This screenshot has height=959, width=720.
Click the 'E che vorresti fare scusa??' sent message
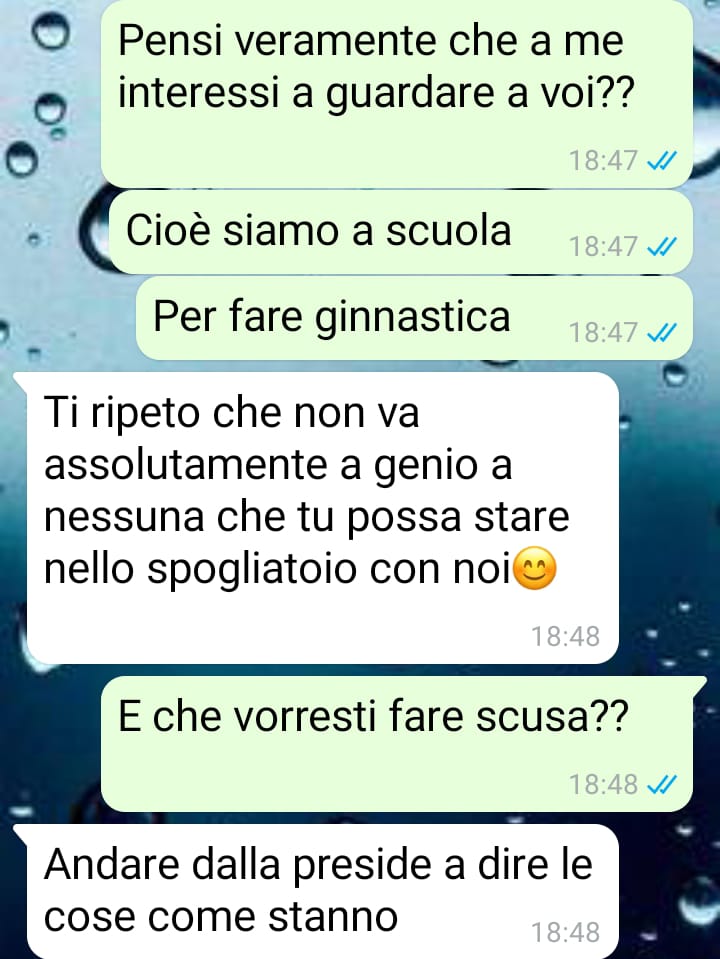pos(396,744)
